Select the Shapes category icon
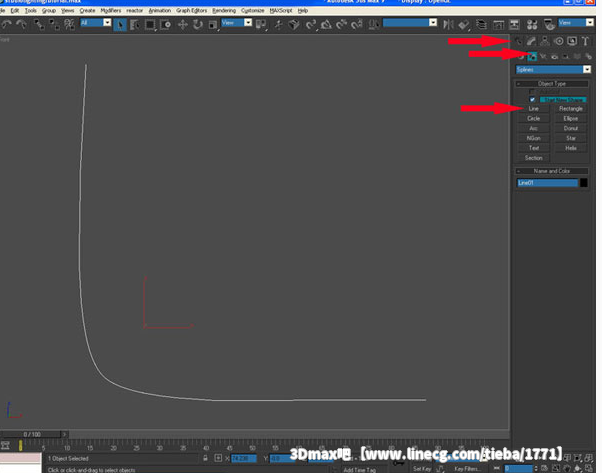The width and height of the screenshot is (602, 473). click(532, 56)
